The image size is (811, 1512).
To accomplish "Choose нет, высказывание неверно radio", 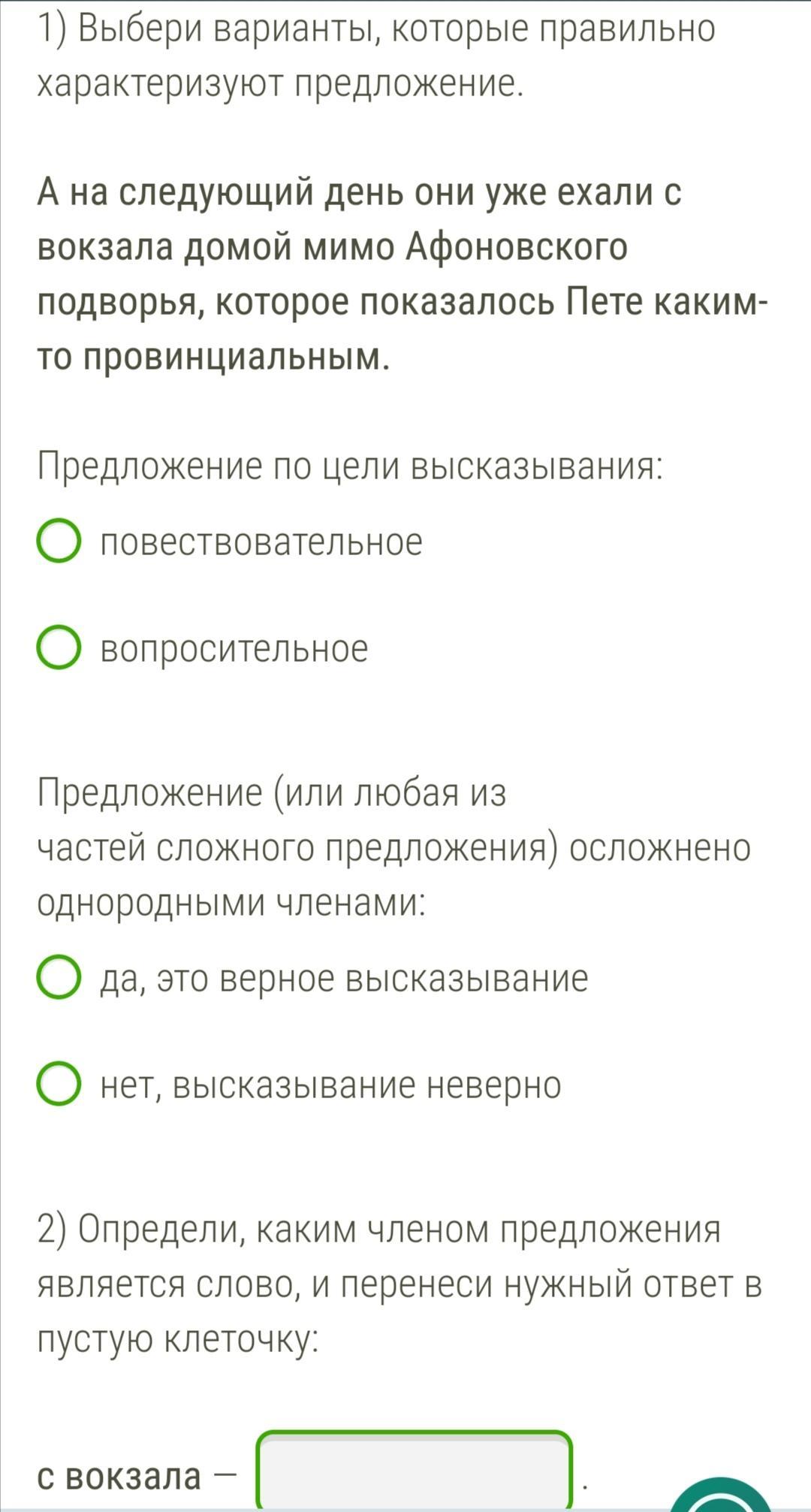I will pyautogui.click(x=59, y=1085).
